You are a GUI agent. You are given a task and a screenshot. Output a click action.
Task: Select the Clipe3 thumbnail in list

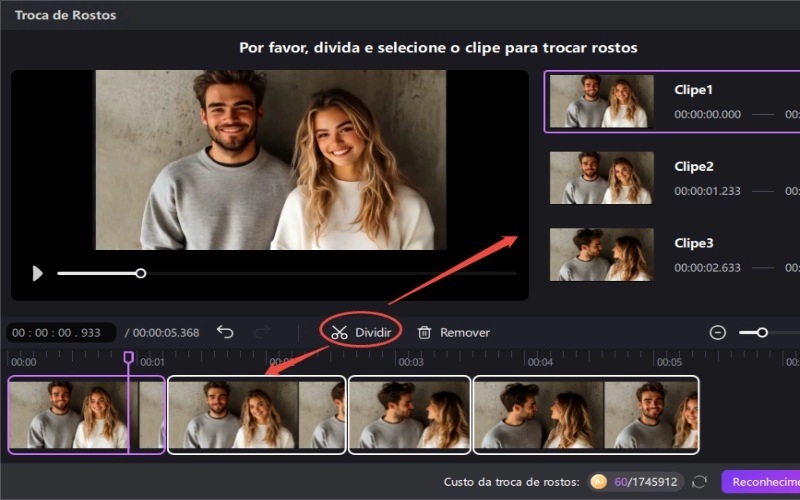coord(602,255)
